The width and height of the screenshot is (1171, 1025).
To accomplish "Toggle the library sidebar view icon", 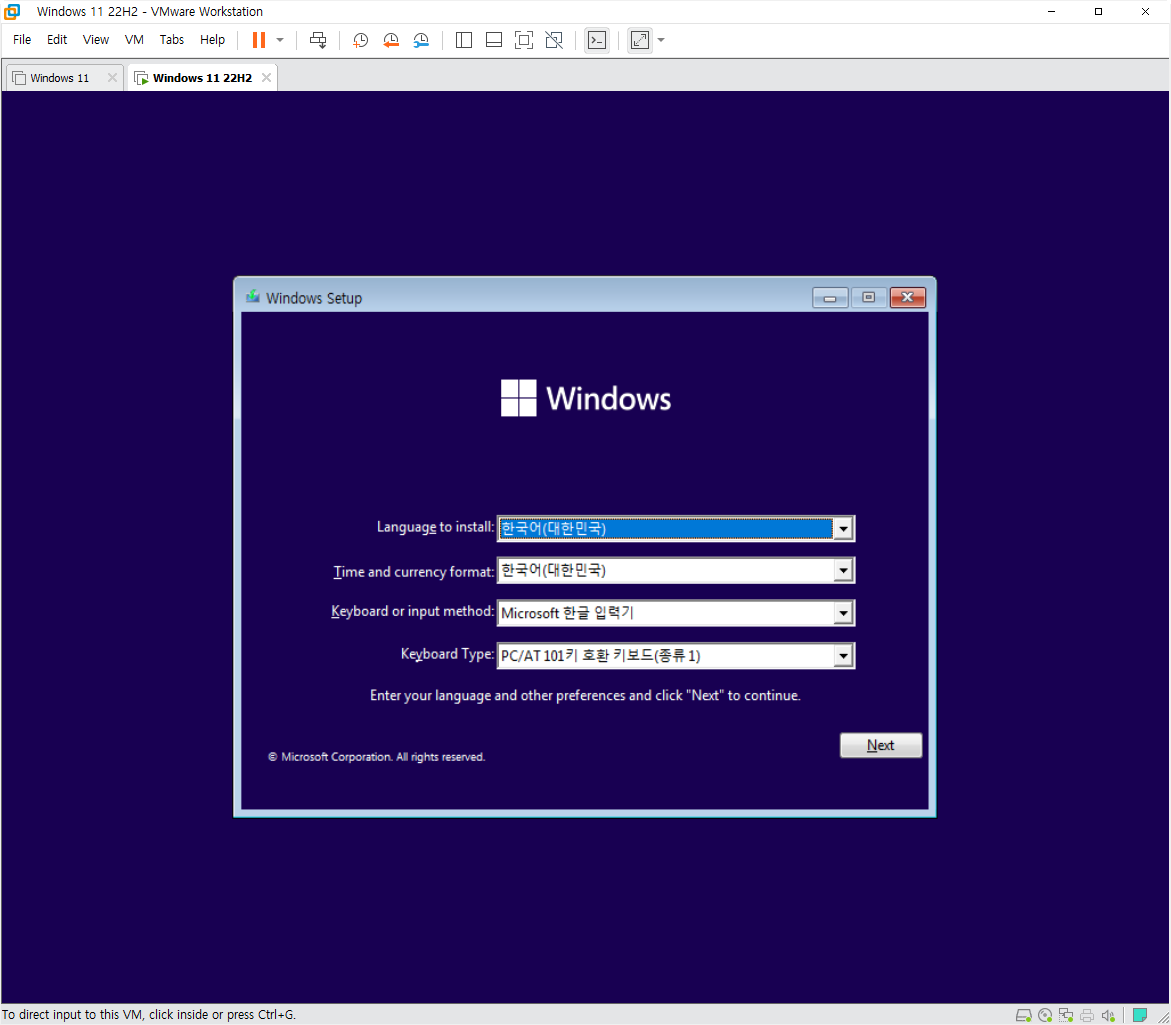I will point(464,40).
